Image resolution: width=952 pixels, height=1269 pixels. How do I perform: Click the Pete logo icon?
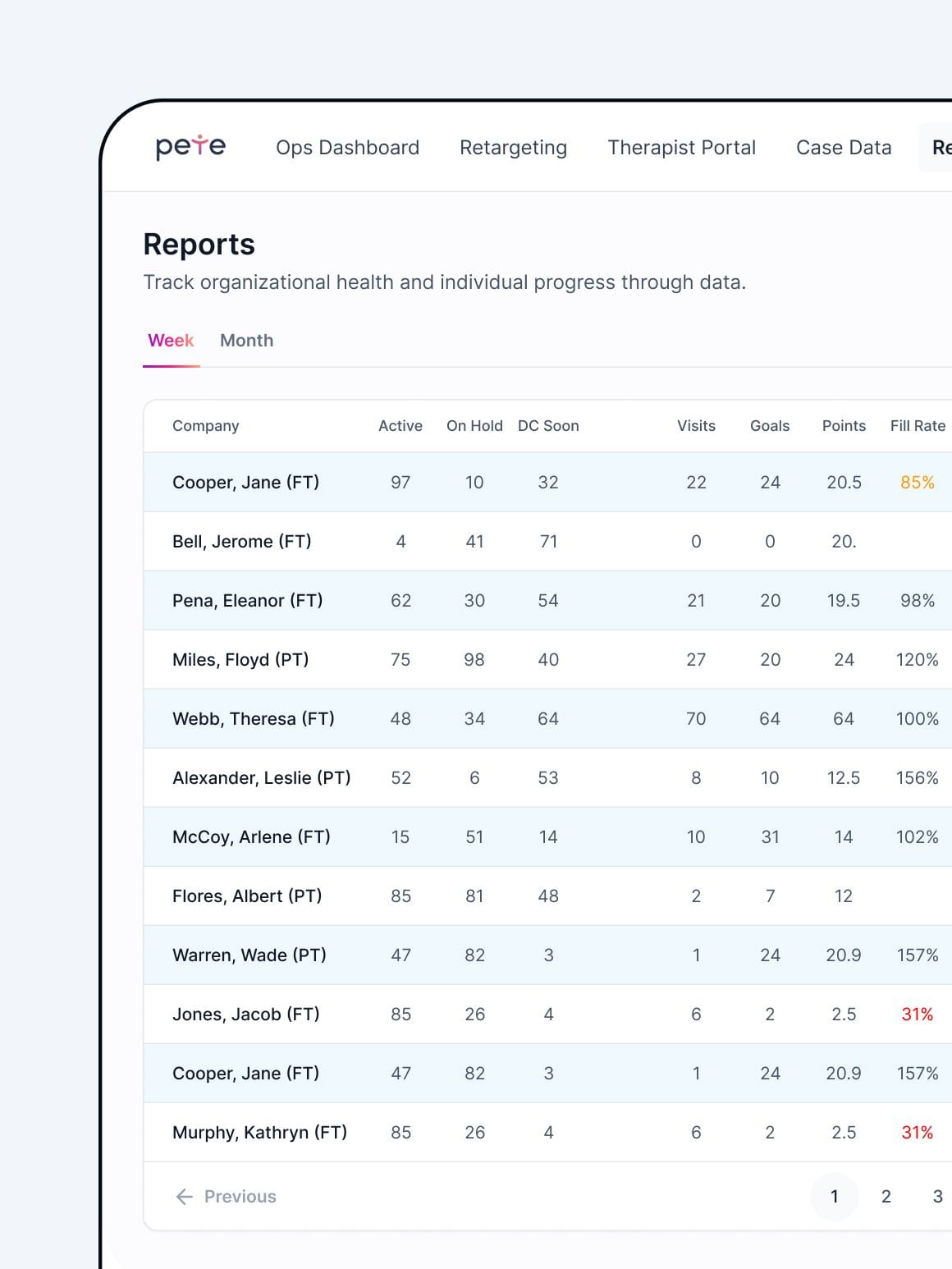coord(190,147)
